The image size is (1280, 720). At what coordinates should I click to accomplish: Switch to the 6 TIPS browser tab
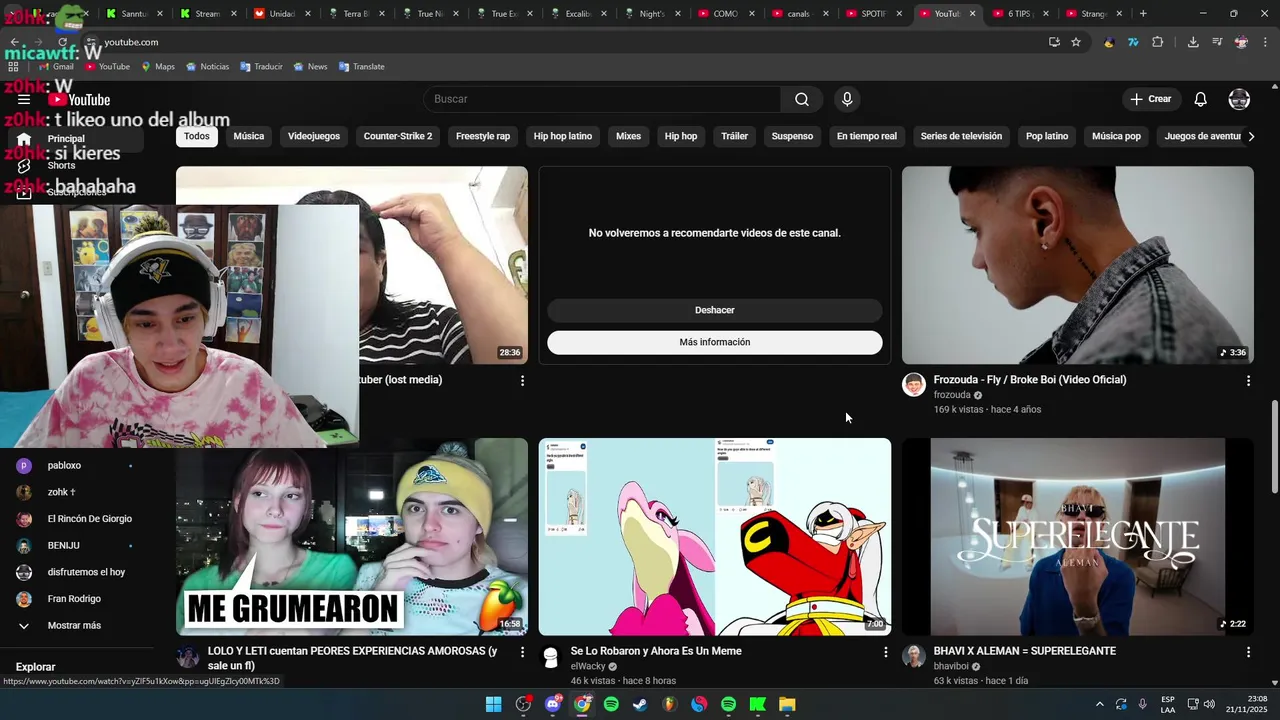click(1020, 14)
